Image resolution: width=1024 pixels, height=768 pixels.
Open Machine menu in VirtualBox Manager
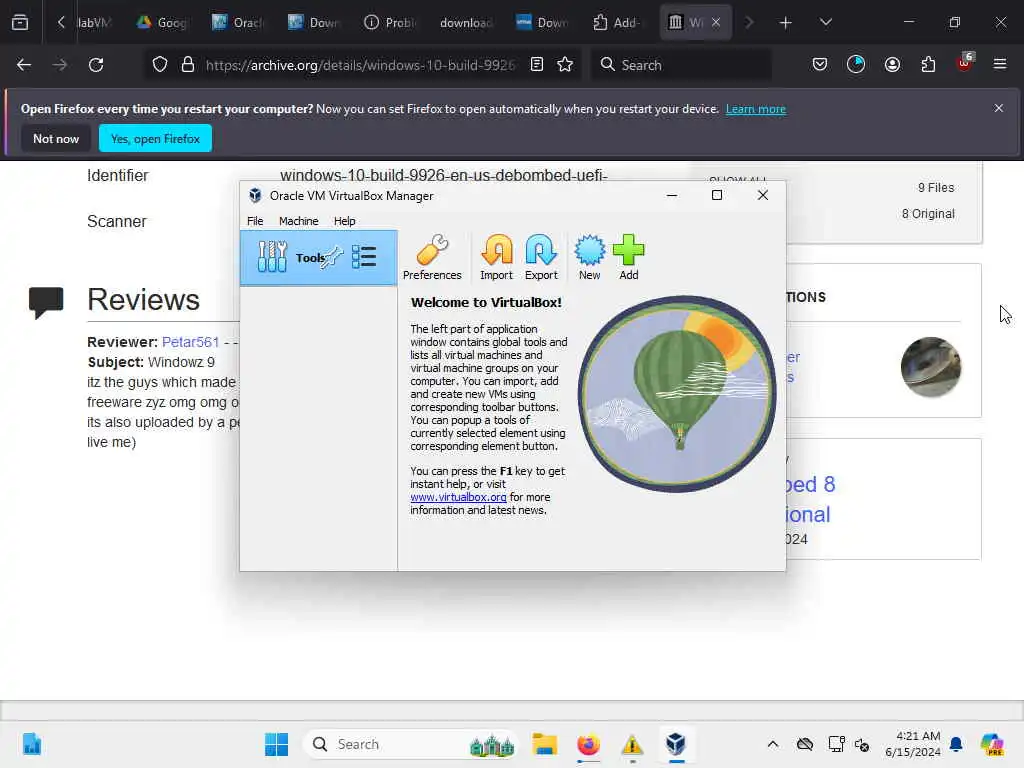tap(298, 221)
